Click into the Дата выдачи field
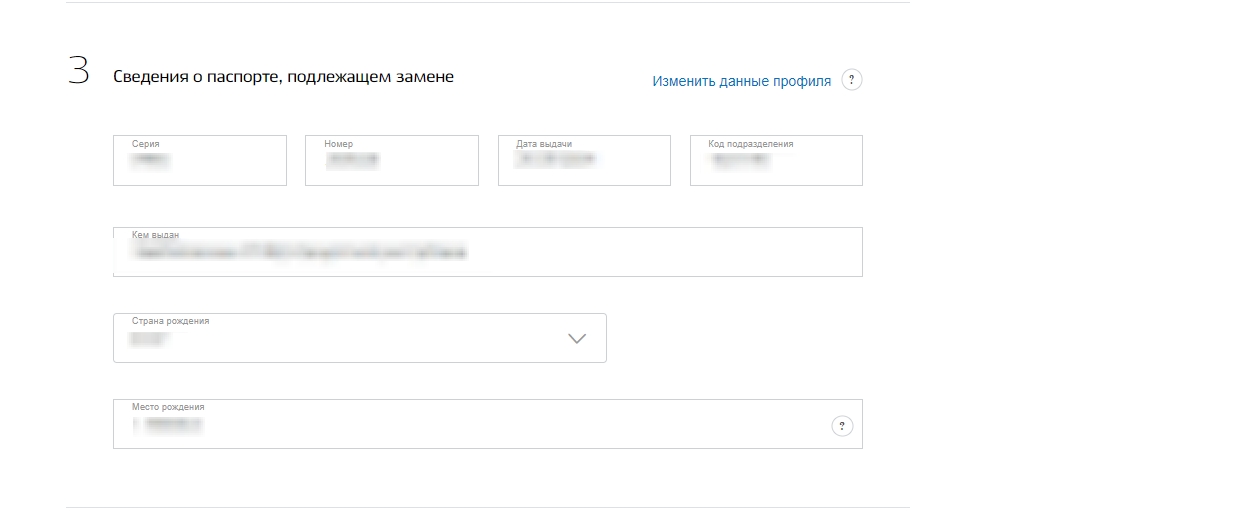 584,160
